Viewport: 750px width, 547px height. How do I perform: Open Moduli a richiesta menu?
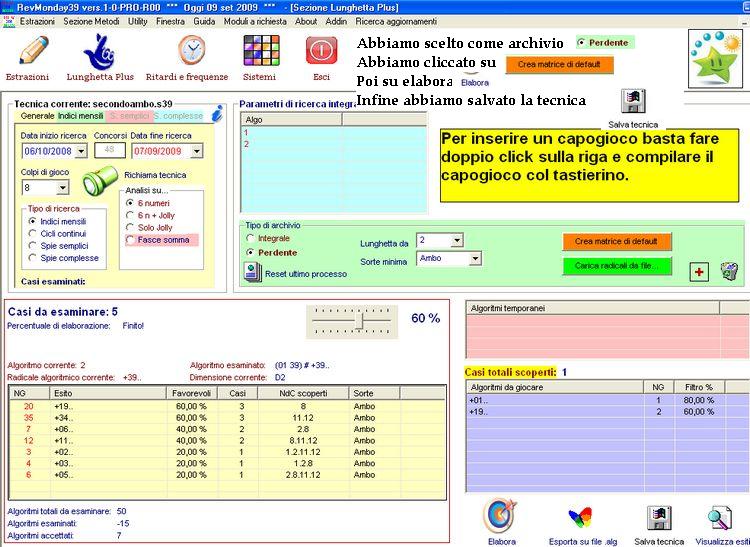pos(255,22)
